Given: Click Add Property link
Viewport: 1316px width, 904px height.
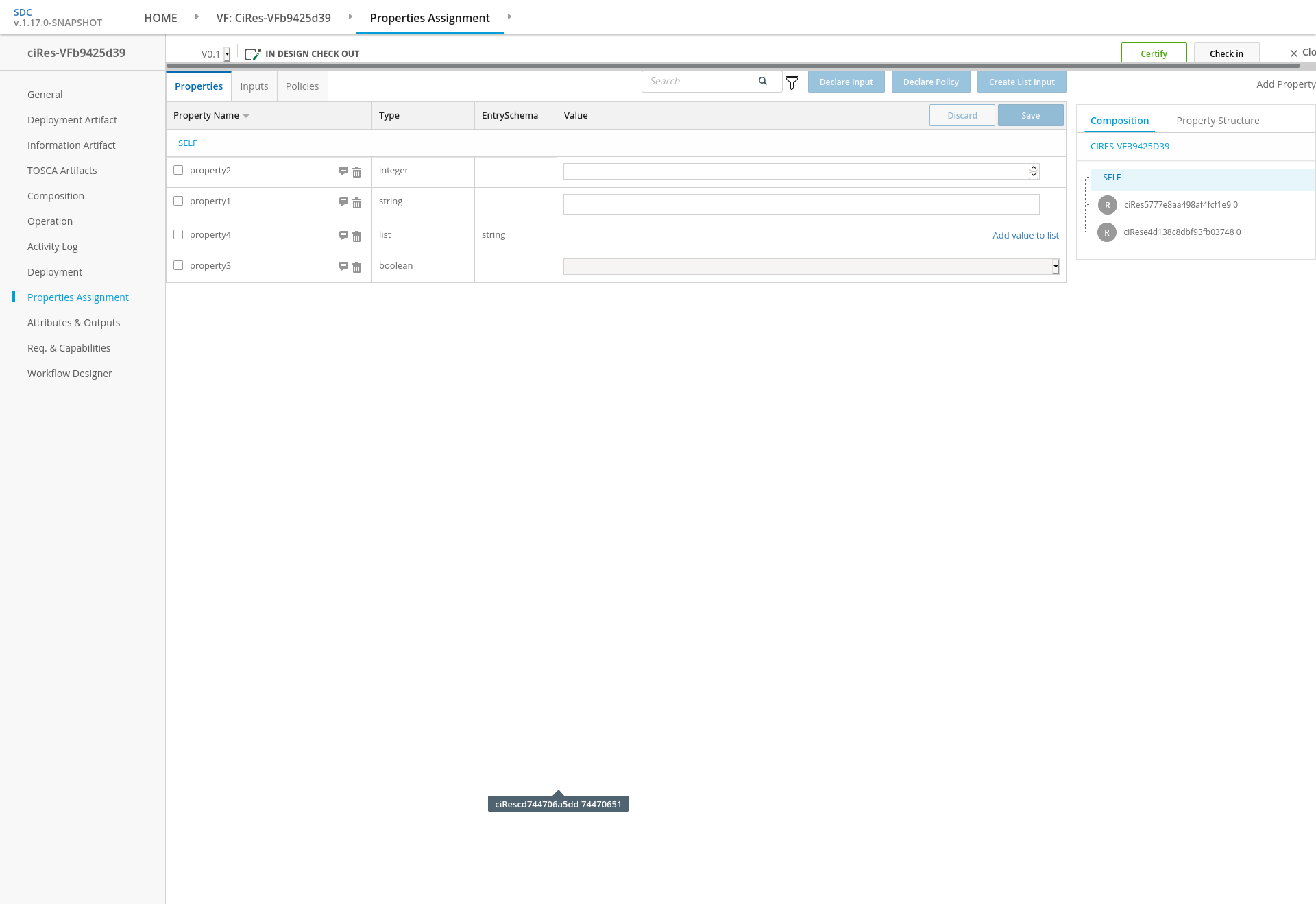Looking at the screenshot, I should click(x=1286, y=84).
